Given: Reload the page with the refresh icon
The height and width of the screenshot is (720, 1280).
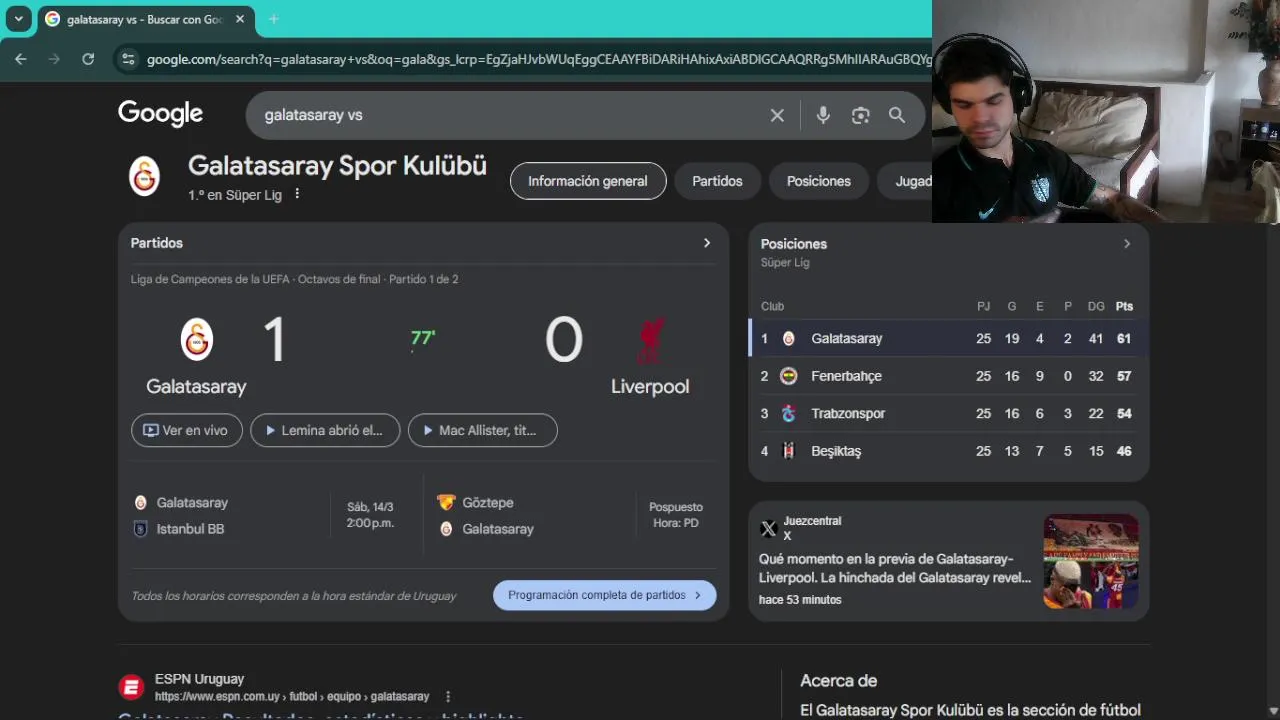Looking at the screenshot, I should pyautogui.click(x=88, y=59).
